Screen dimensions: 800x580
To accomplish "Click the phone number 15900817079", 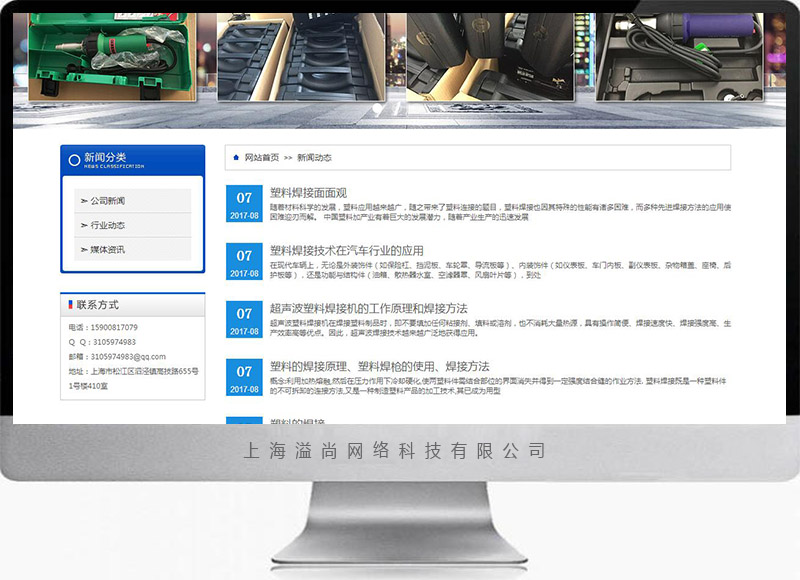I will click(x=114, y=327).
